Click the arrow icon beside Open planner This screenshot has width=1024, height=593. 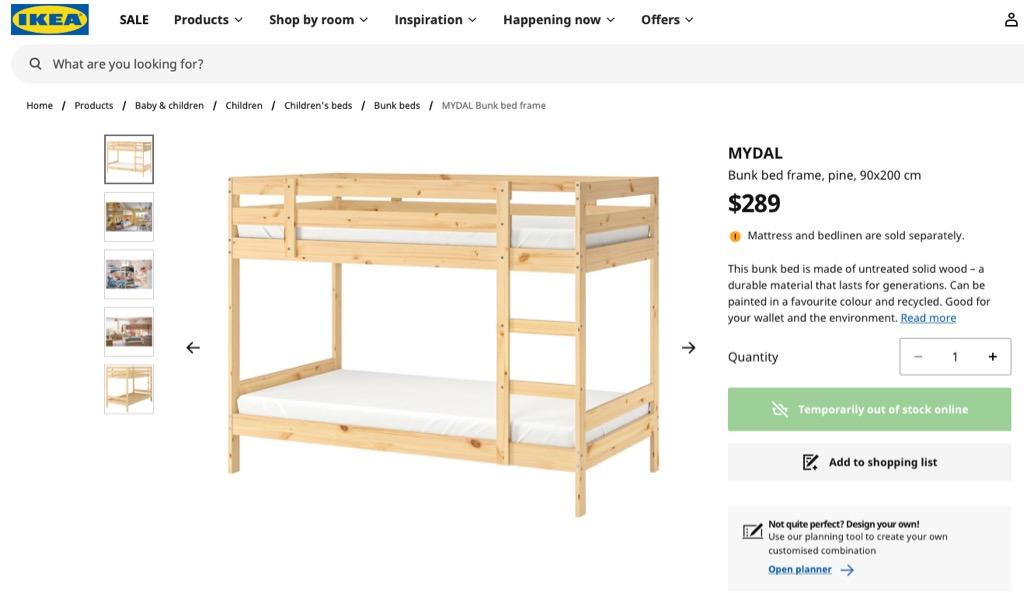pyautogui.click(x=847, y=569)
